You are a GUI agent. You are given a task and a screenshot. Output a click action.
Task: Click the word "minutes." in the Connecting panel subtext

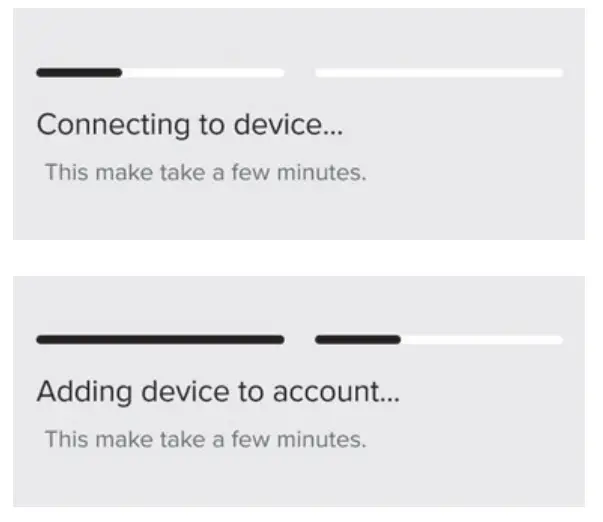tap(322, 172)
